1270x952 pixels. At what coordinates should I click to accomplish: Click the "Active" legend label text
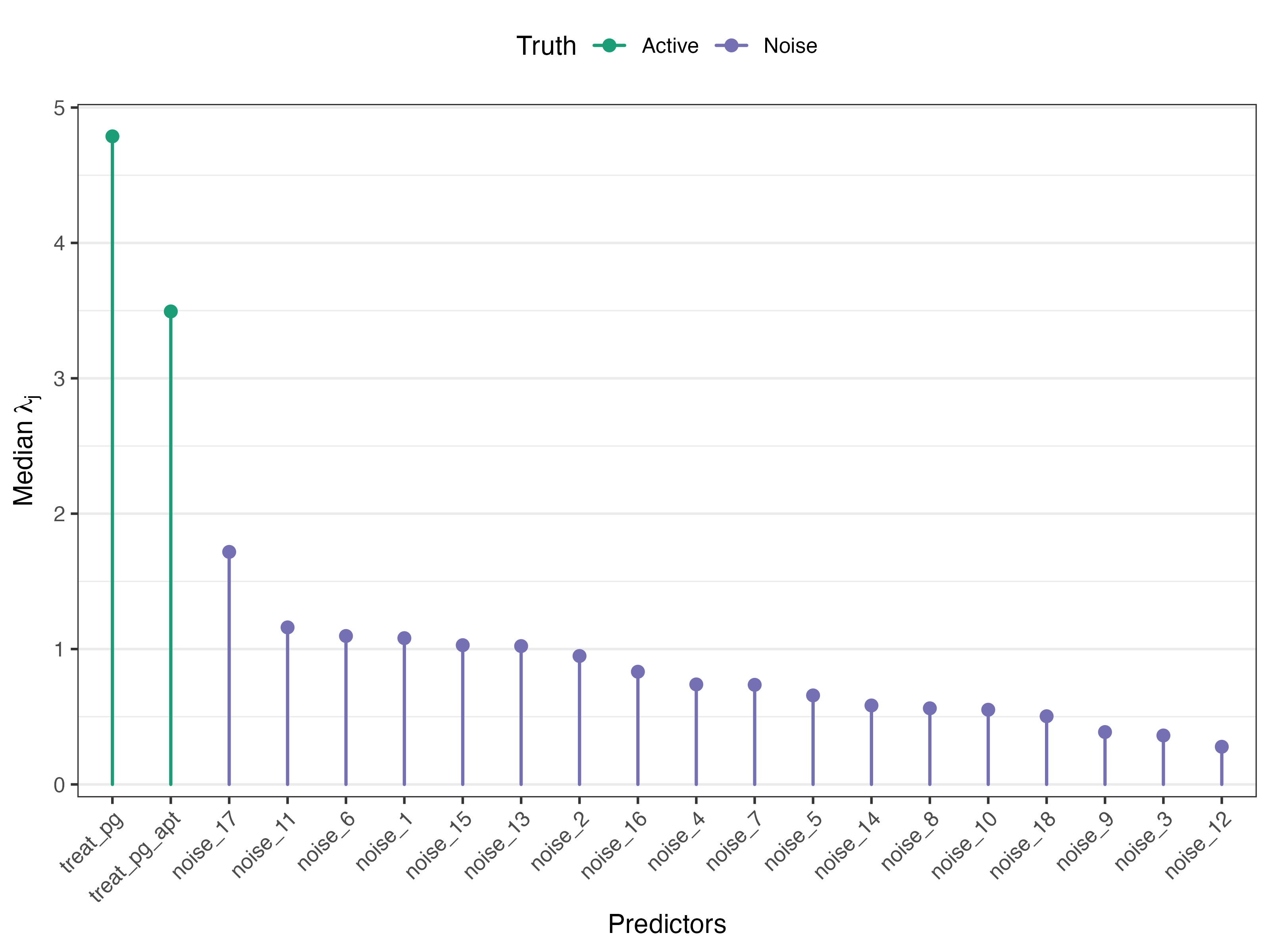tap(670, 46)
